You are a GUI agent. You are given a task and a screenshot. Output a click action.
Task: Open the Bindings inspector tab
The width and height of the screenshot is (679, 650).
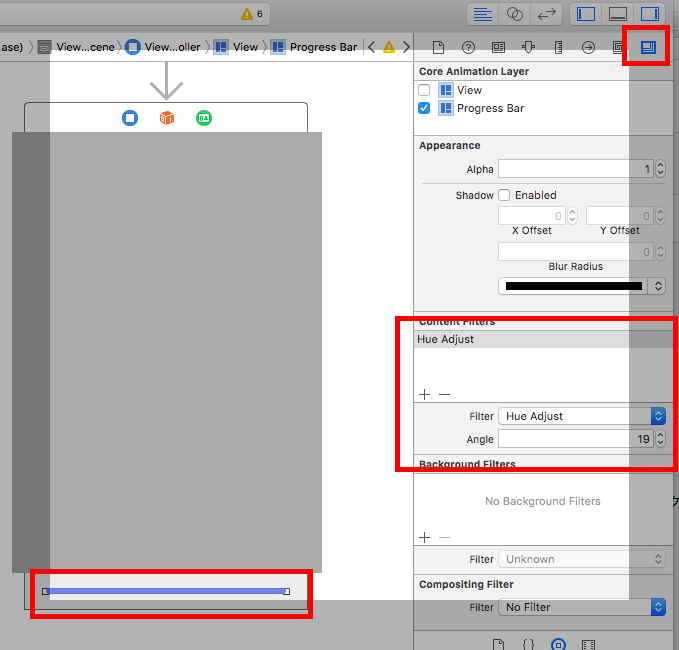[x=618, y=47]
